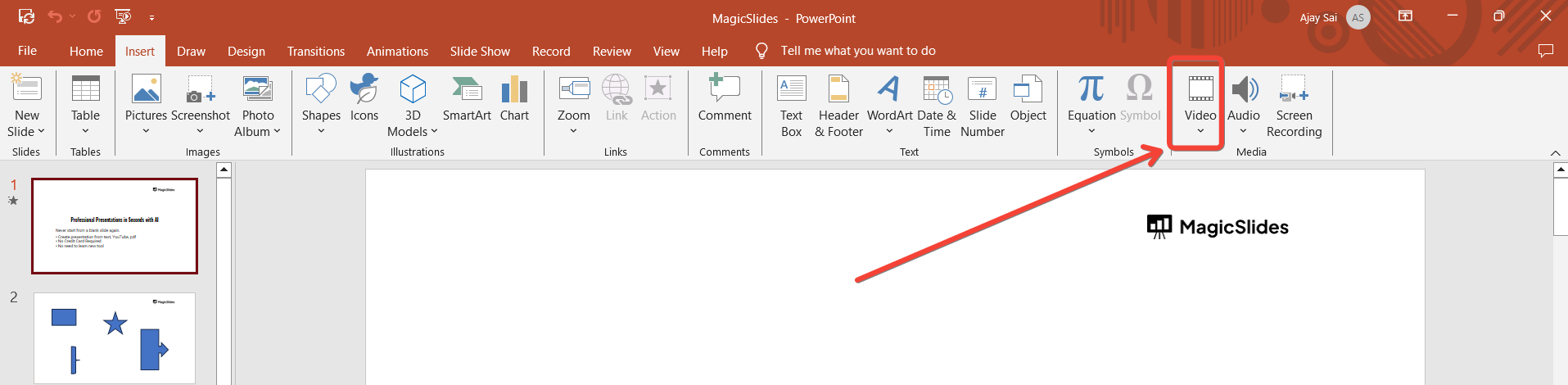Insert a Table from the ribbon
The height and width of the screenshot is (385, 1568).
coord(85,105)
